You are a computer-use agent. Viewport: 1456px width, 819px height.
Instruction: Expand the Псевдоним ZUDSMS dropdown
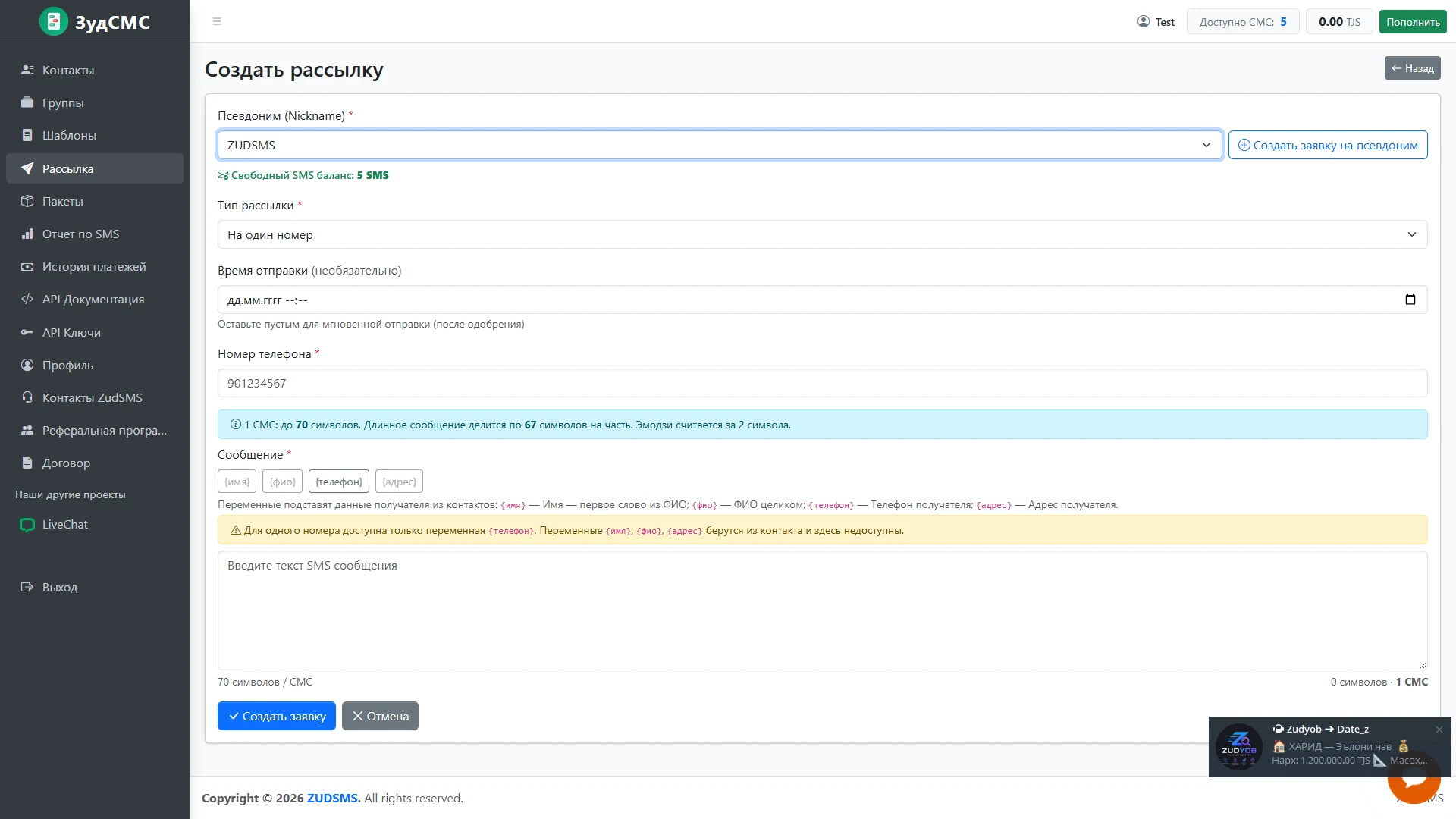(720, 145)
